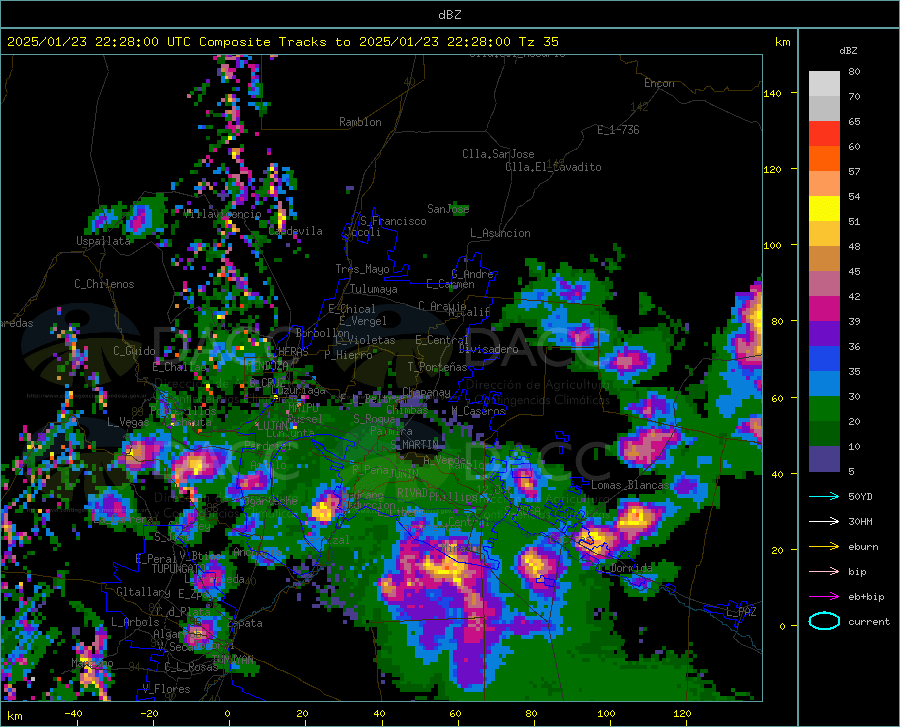The height and width of the screenshot is (727, 900).
Task: Select the darker grey 65-70 dBZ swatch
Action: coord(824,108)
